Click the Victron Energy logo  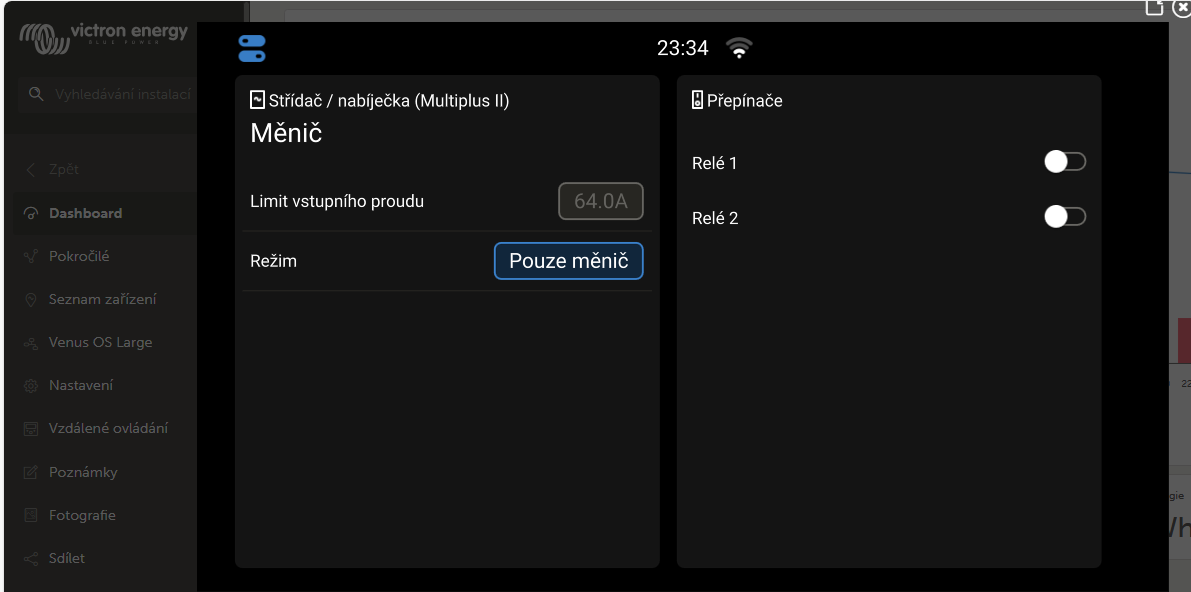[104, 38]
